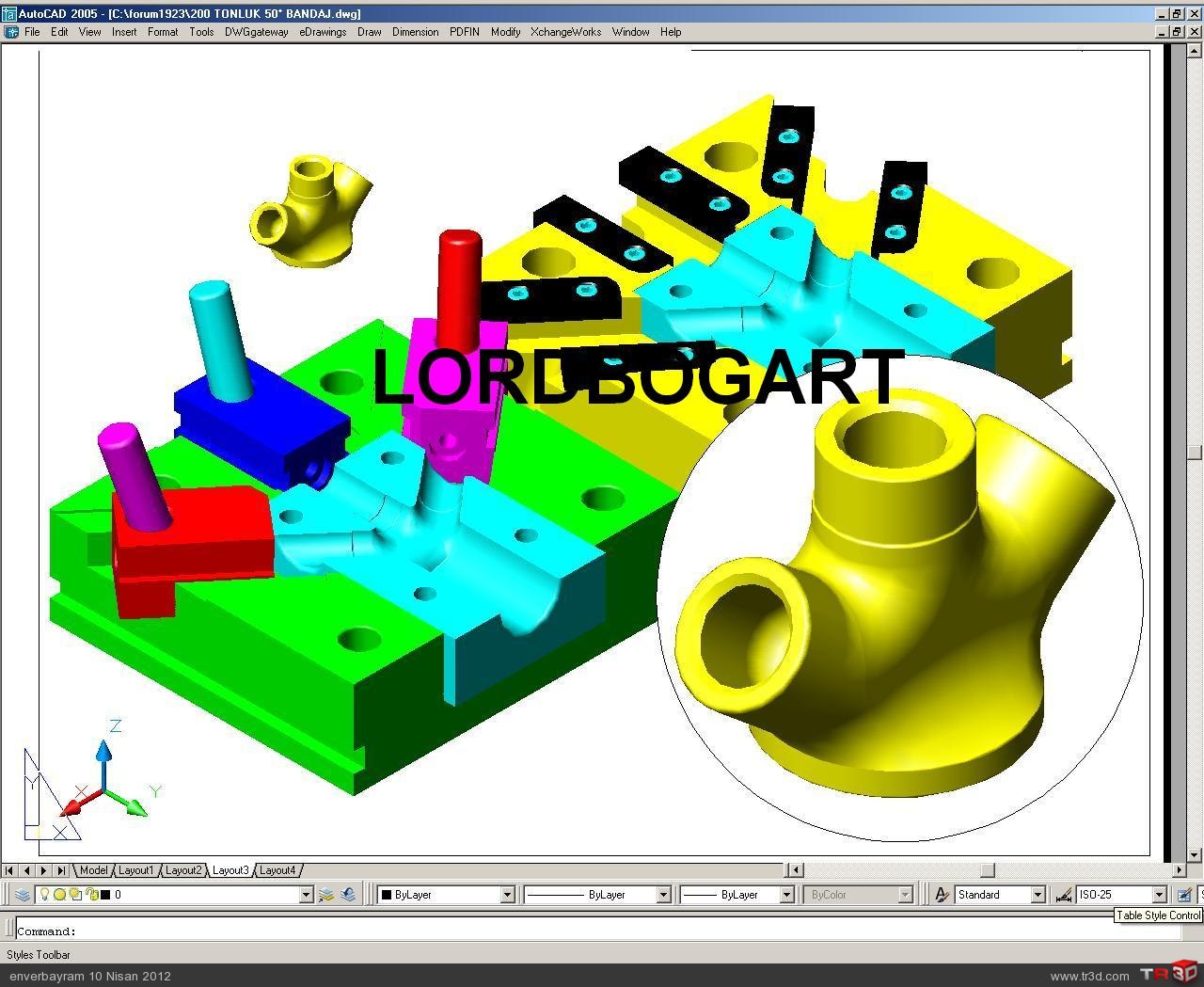This screenshot has height=987, width=1204.
Task: Expand the layer list dropdown arrow
Action: (306, 895)
